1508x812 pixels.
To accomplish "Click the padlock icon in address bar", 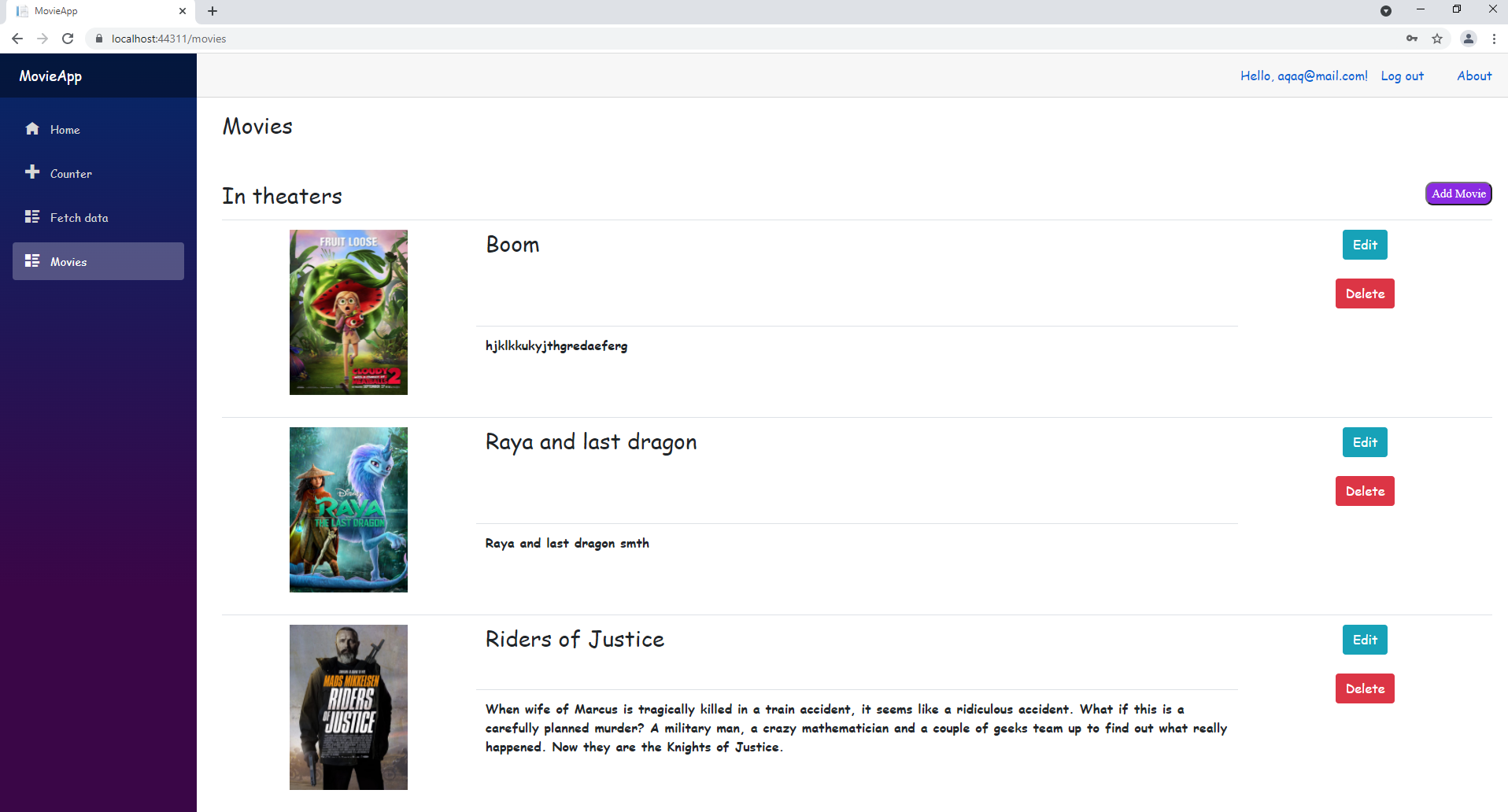I will pos(98,38).
